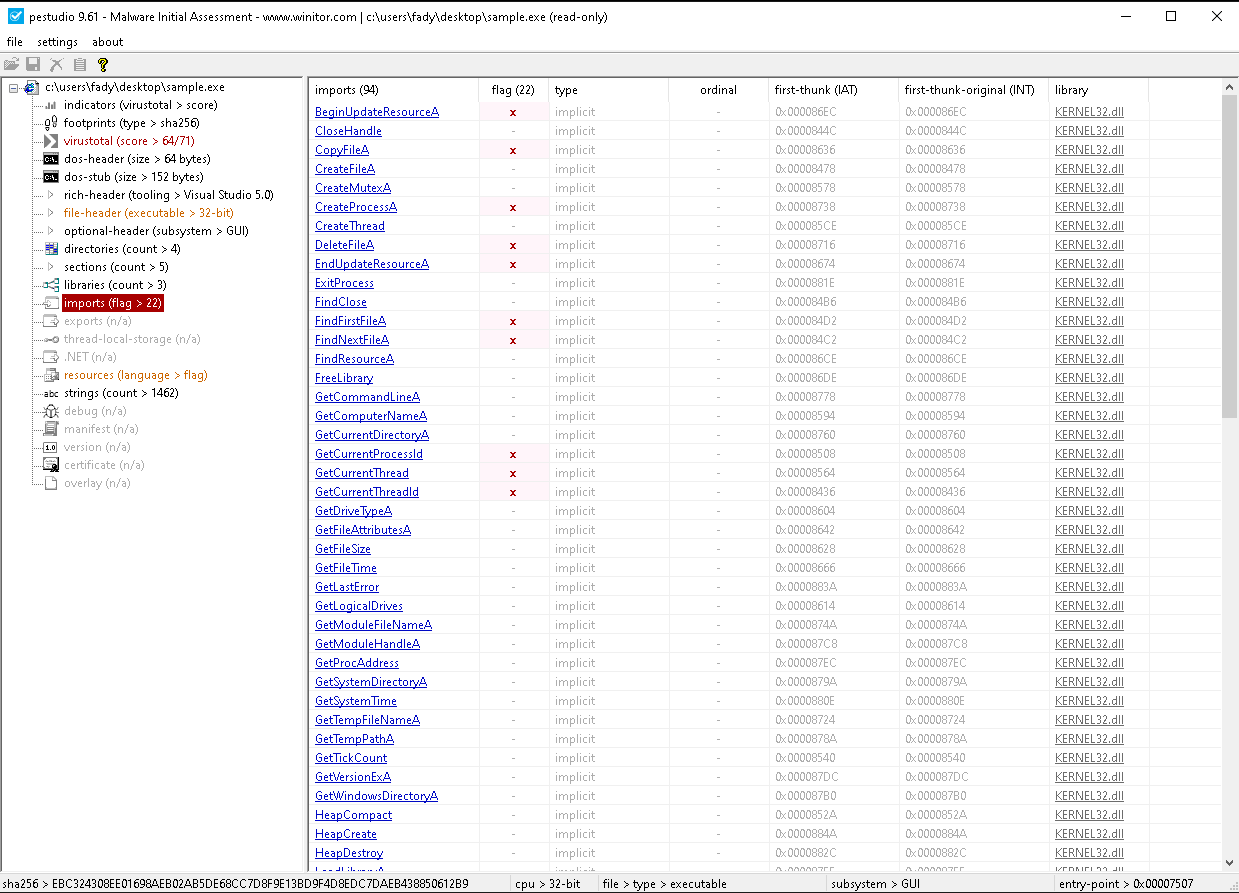This screenshot has height=893, width=1239.
Task: Click the icon beside resources node
Action: (x=51, y=375)
